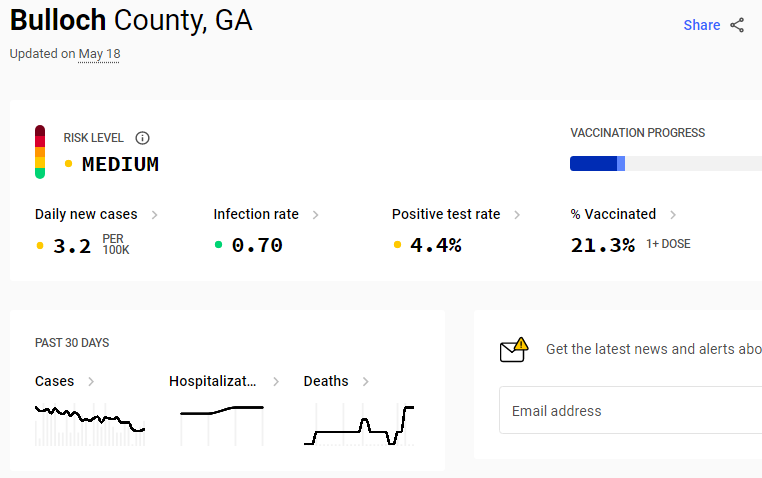Focus the Email address field

coord(631,410)
